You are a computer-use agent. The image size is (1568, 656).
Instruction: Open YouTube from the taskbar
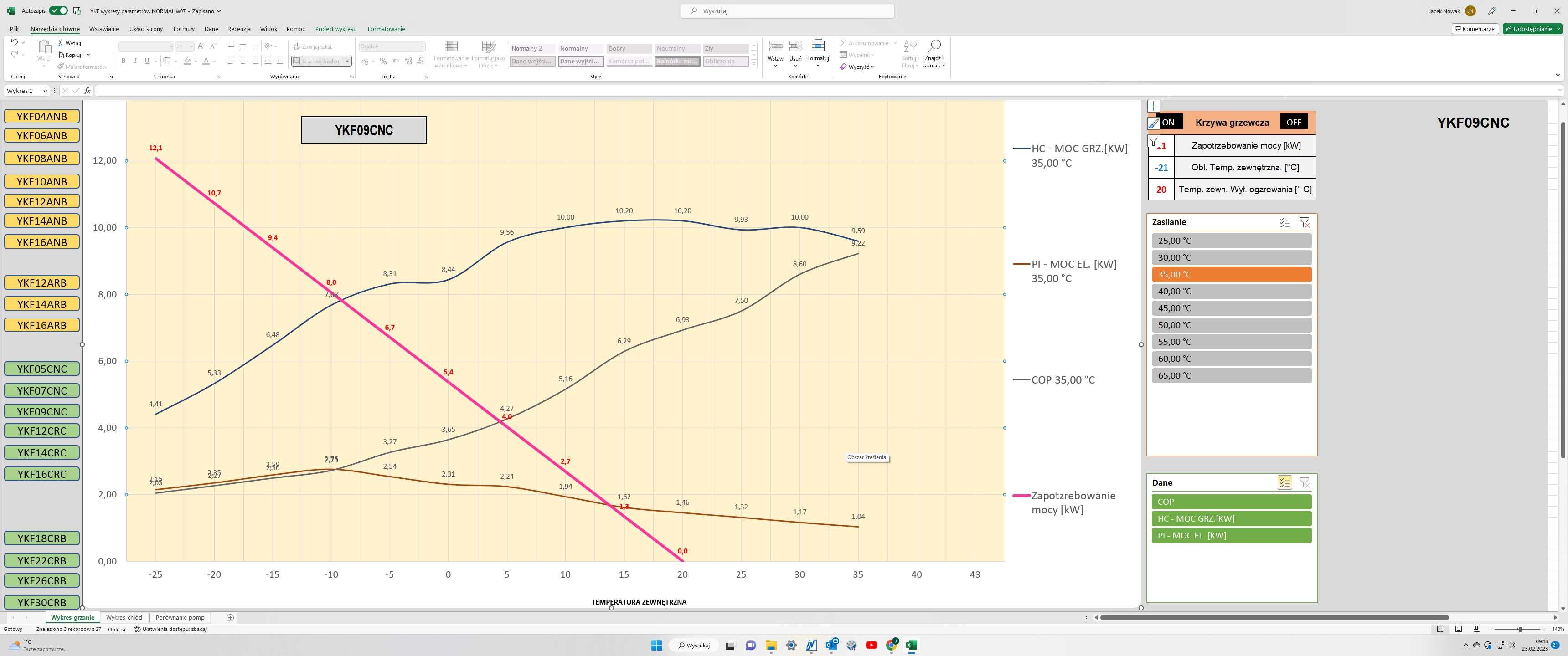(871, 646)
